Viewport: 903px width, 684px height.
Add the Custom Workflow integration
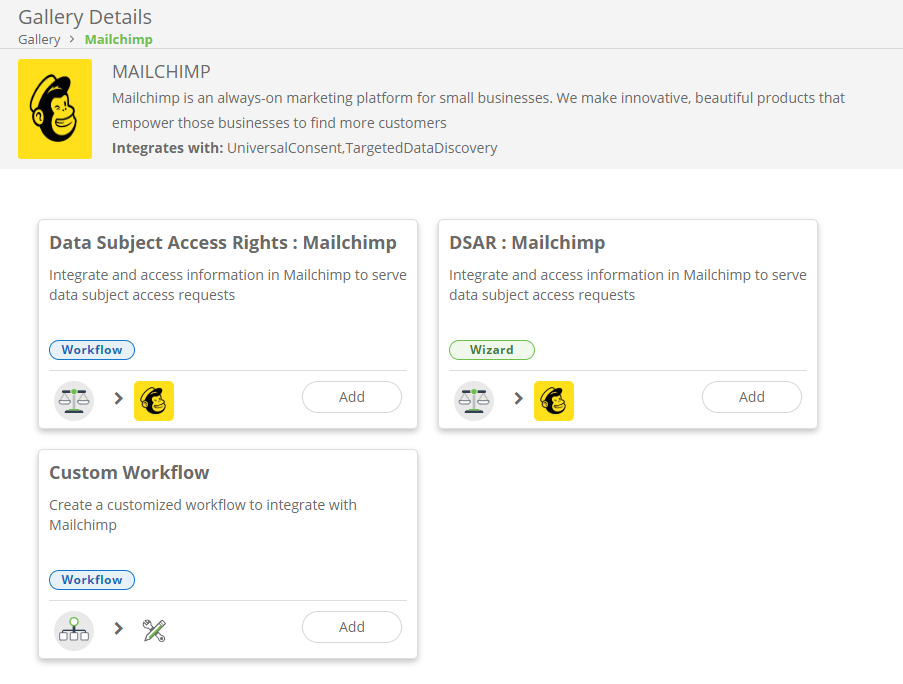(x=352, y=627)
